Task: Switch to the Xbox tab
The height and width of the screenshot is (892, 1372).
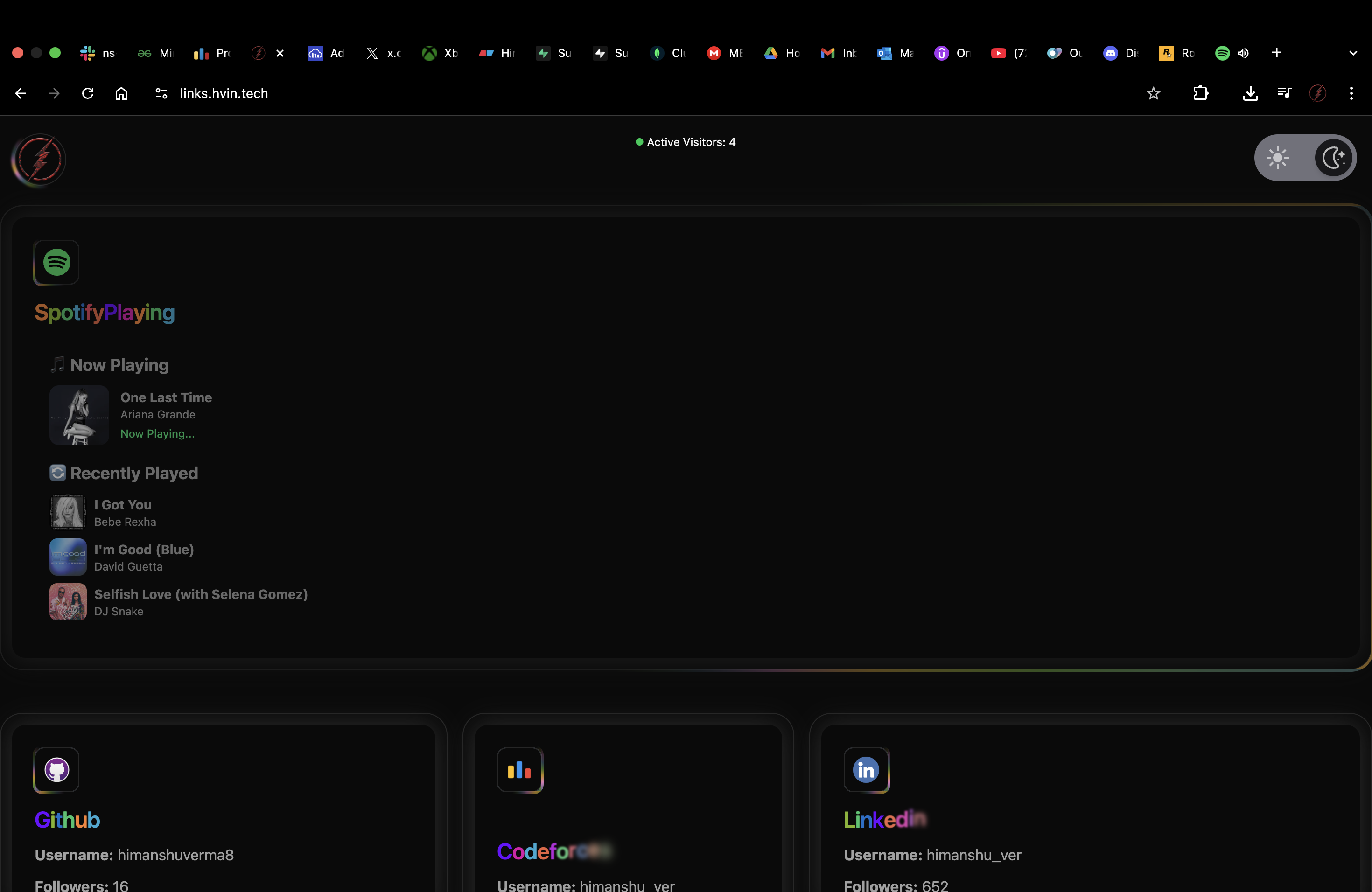Action: coord(440,53)
